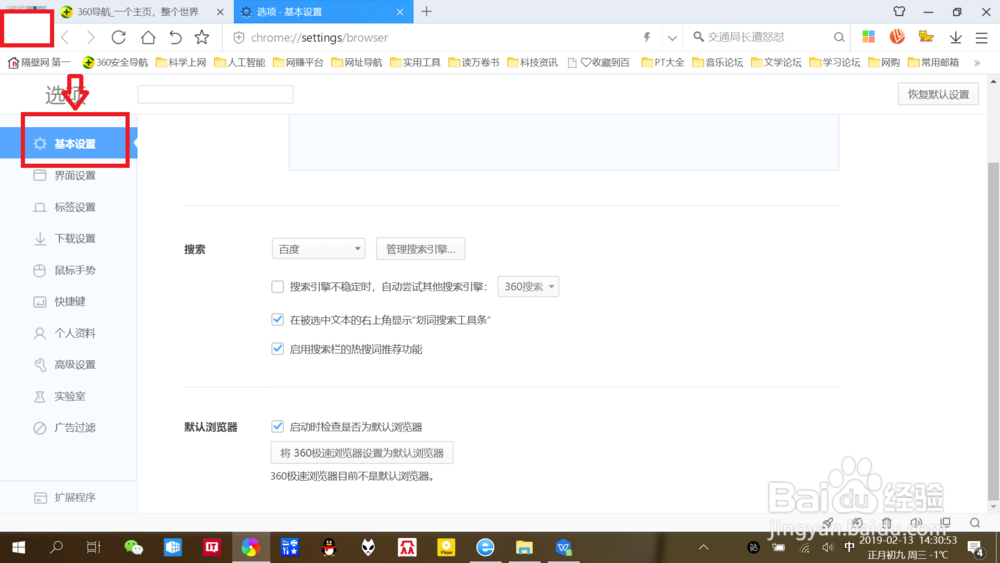Bookmark the page with the star icon
Viewport: 1000px width, 563px height.
point(202,38)
